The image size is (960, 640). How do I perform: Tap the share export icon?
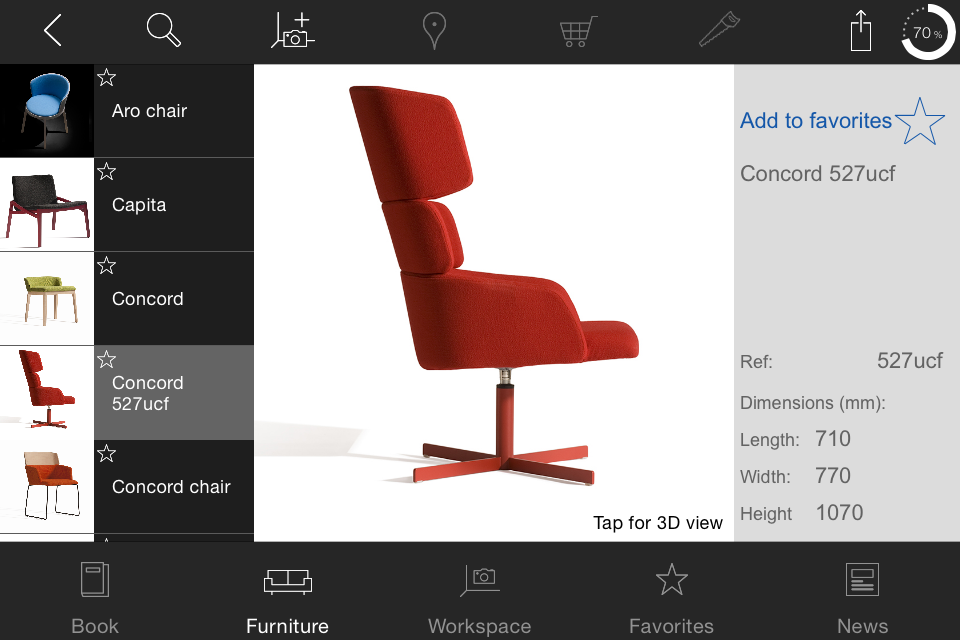pos(861,31)
